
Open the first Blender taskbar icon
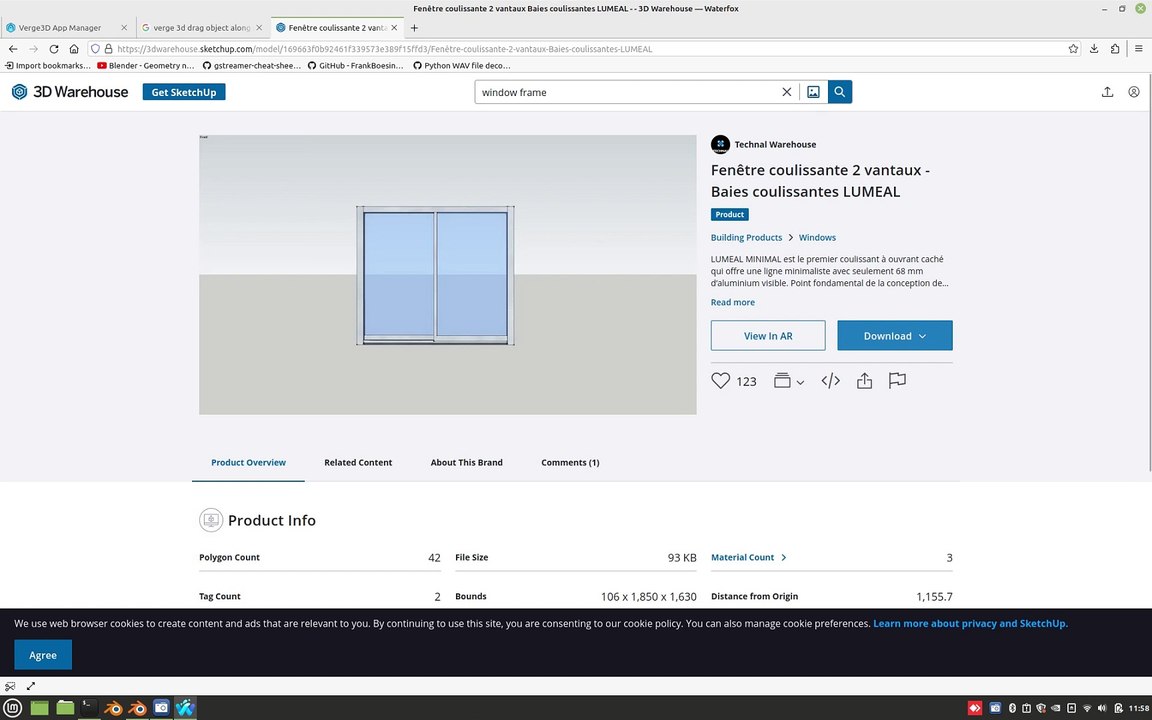pyautogui.click(x=113, y=708)
